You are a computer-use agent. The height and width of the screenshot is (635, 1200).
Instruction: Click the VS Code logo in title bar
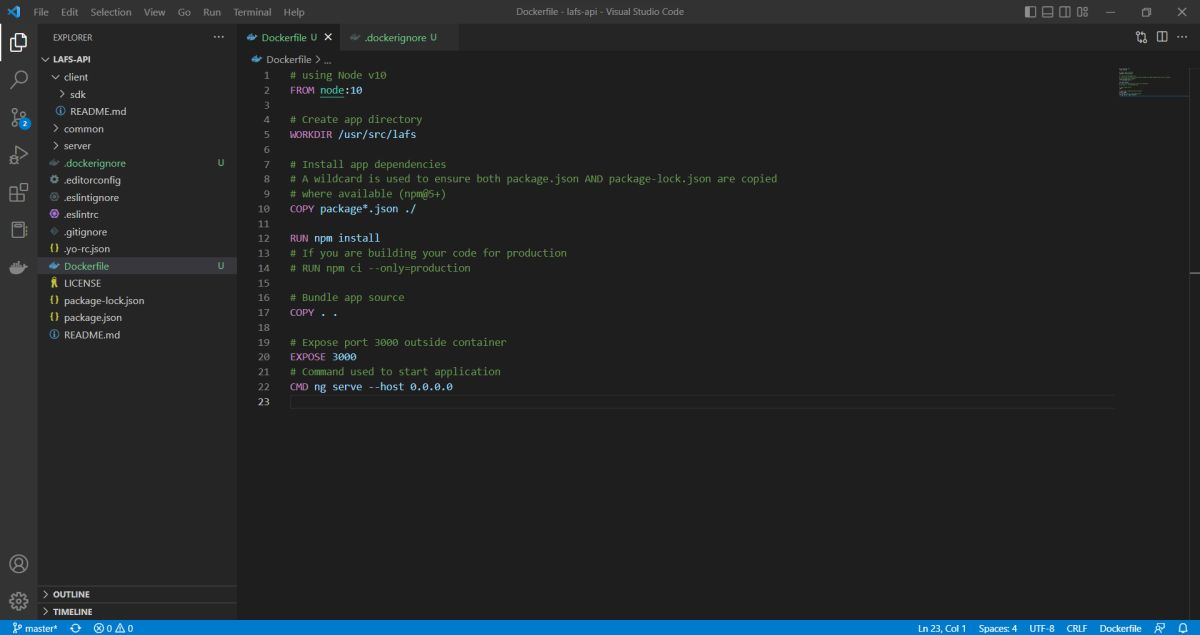pyautogui.click(x=14, y=12)
